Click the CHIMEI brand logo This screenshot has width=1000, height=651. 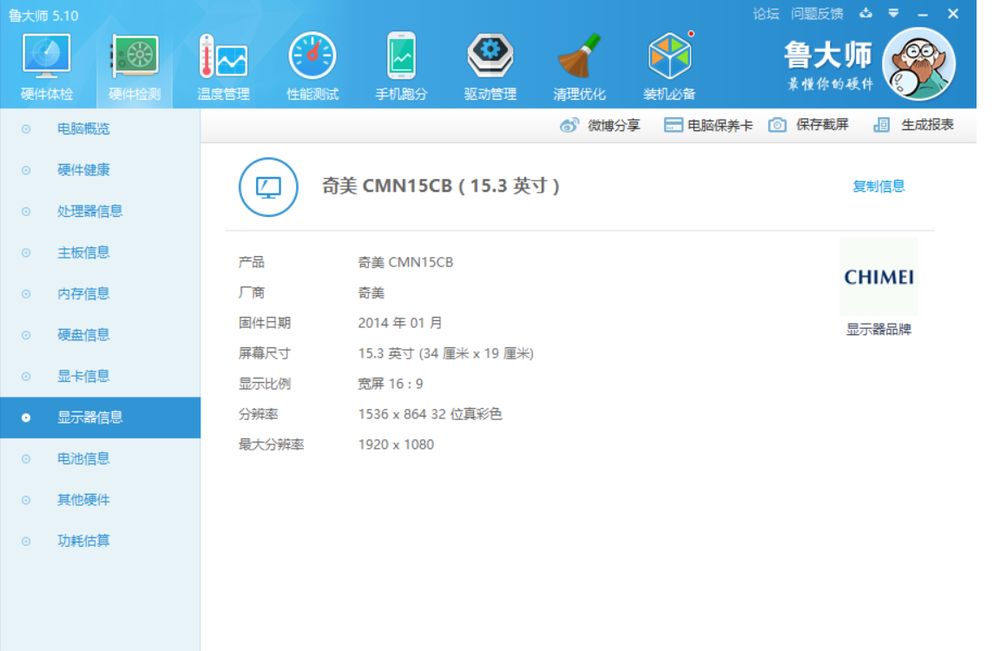click(x=879, y=277)
